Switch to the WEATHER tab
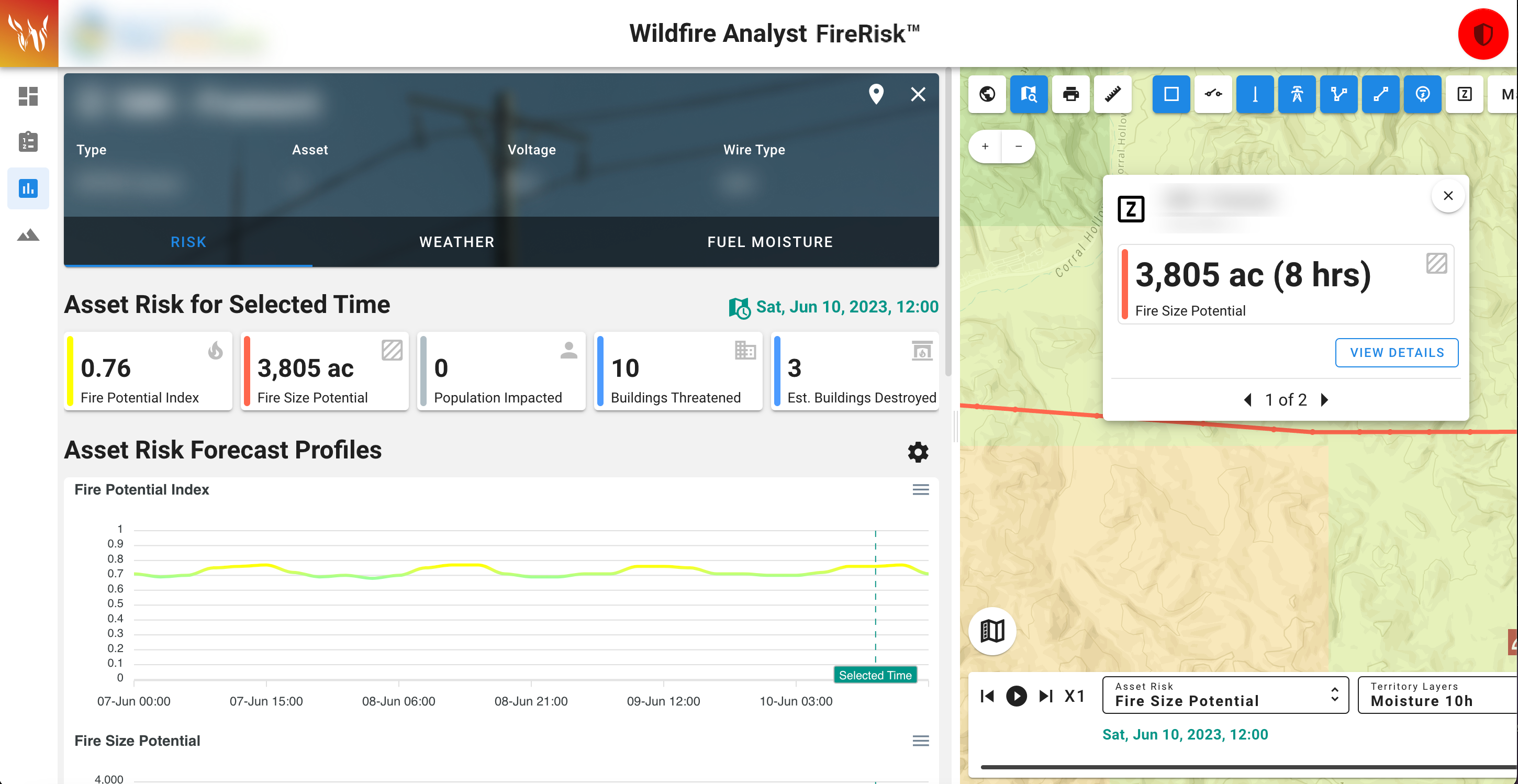The height and width of the screenshot is (784, 1518). [456, 242]
